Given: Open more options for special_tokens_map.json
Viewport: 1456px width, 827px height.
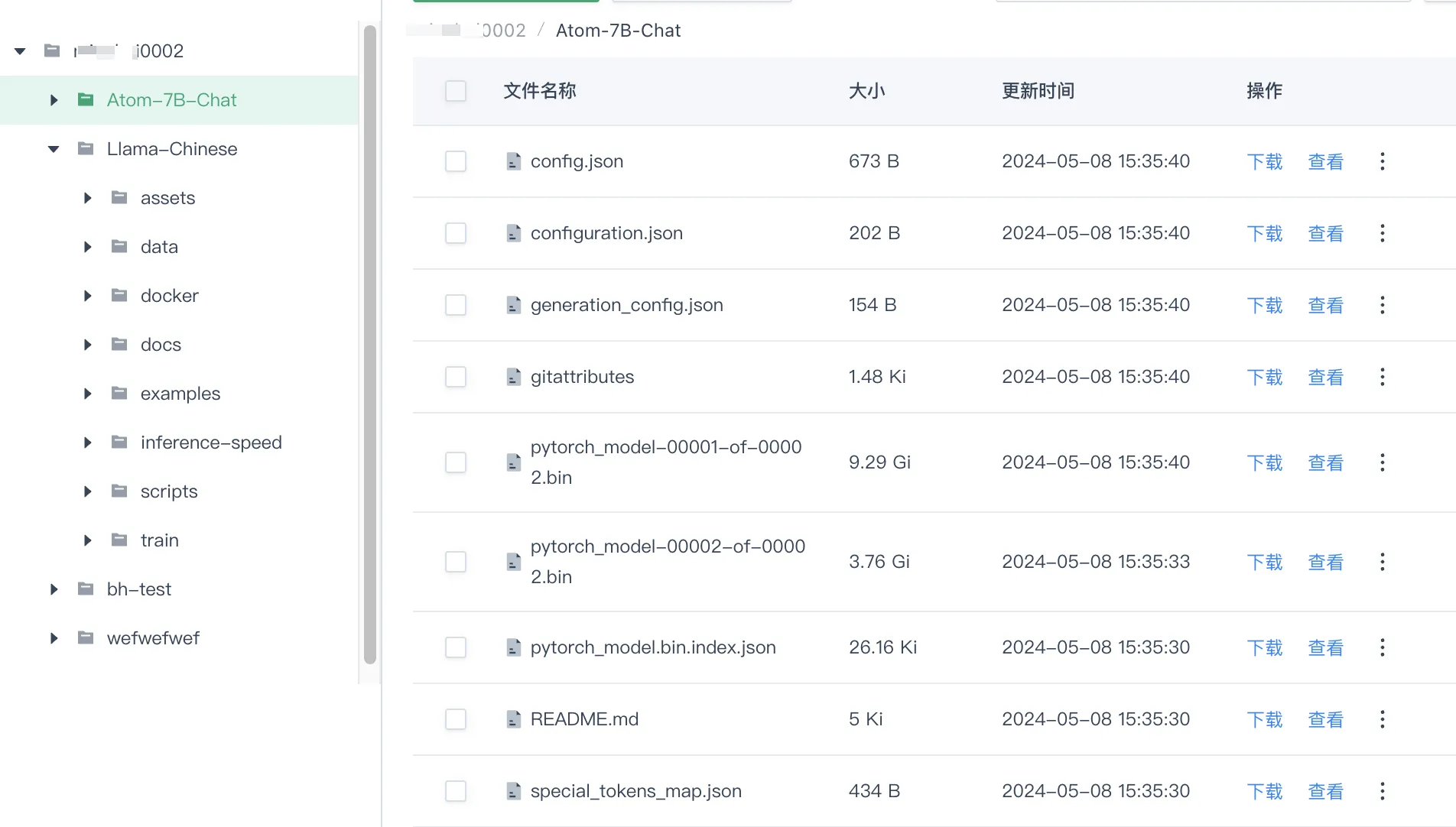Looking at the screenshot, I should (x=1382, y=791).
